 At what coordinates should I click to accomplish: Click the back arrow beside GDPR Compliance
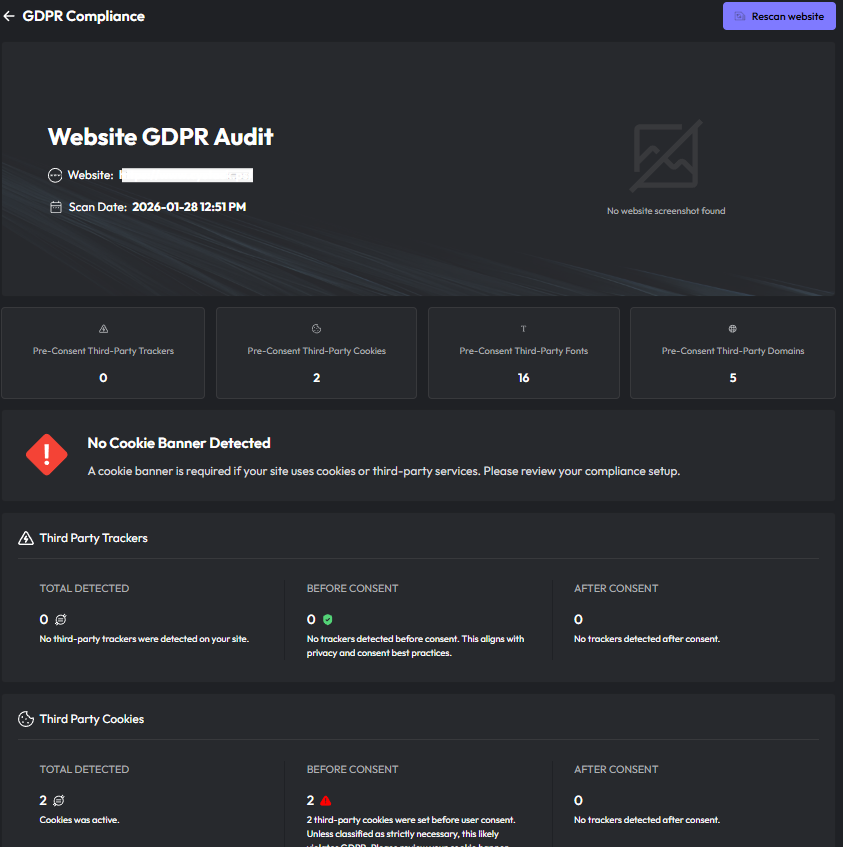pyautogui.click(x=10, y=16)
